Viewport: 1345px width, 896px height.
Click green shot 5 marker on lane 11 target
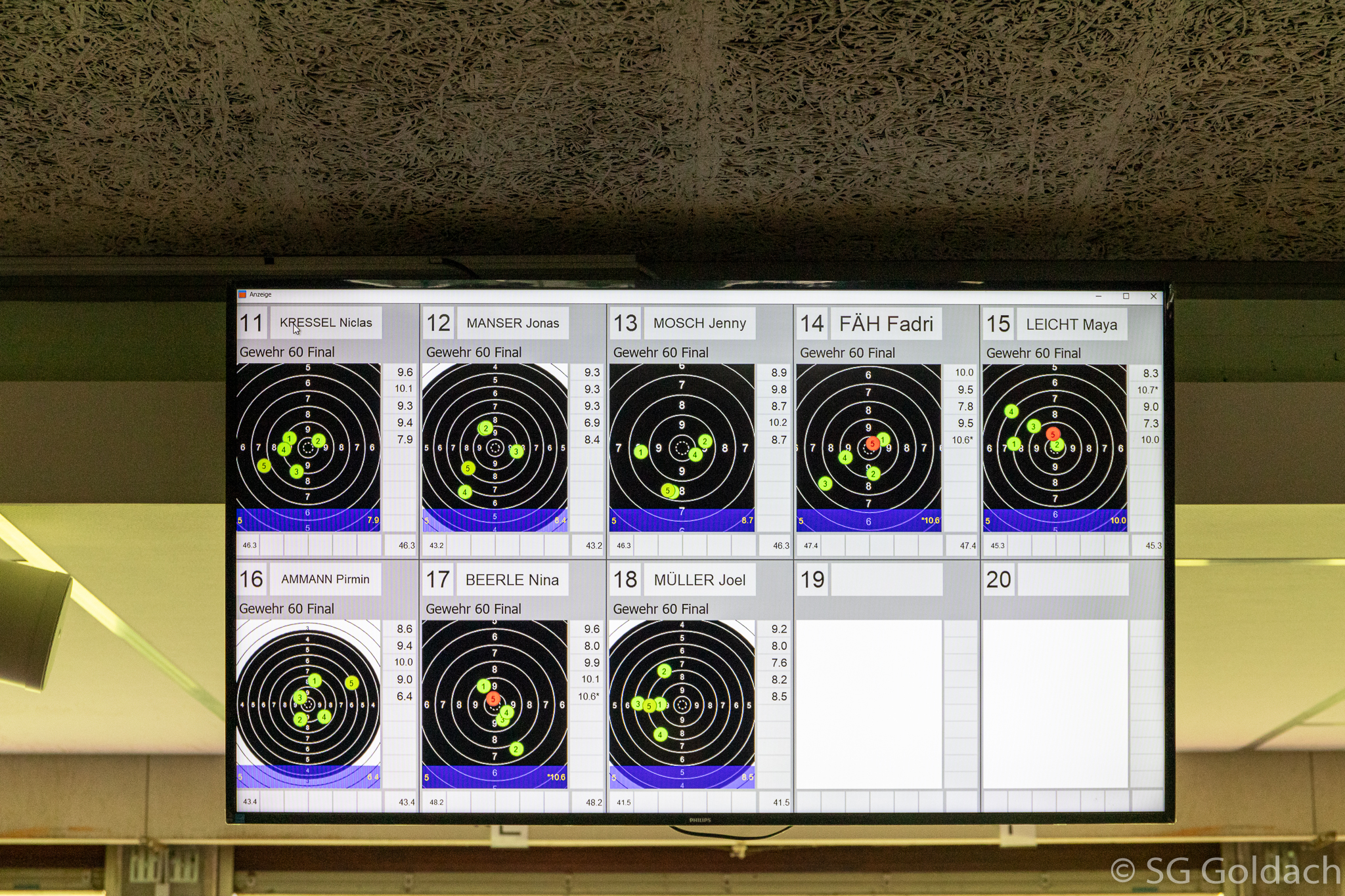pos(264,465)
